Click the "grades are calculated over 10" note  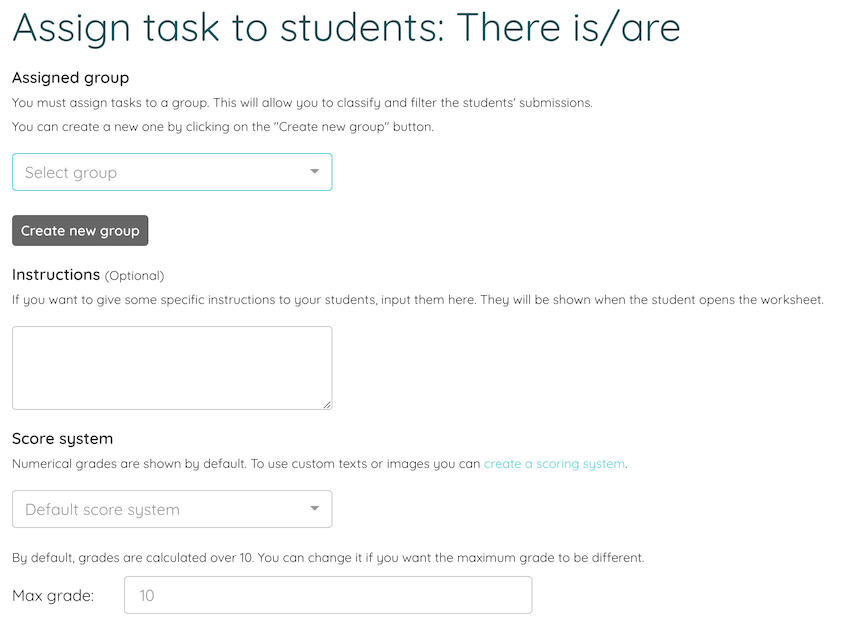coord(328,558)
